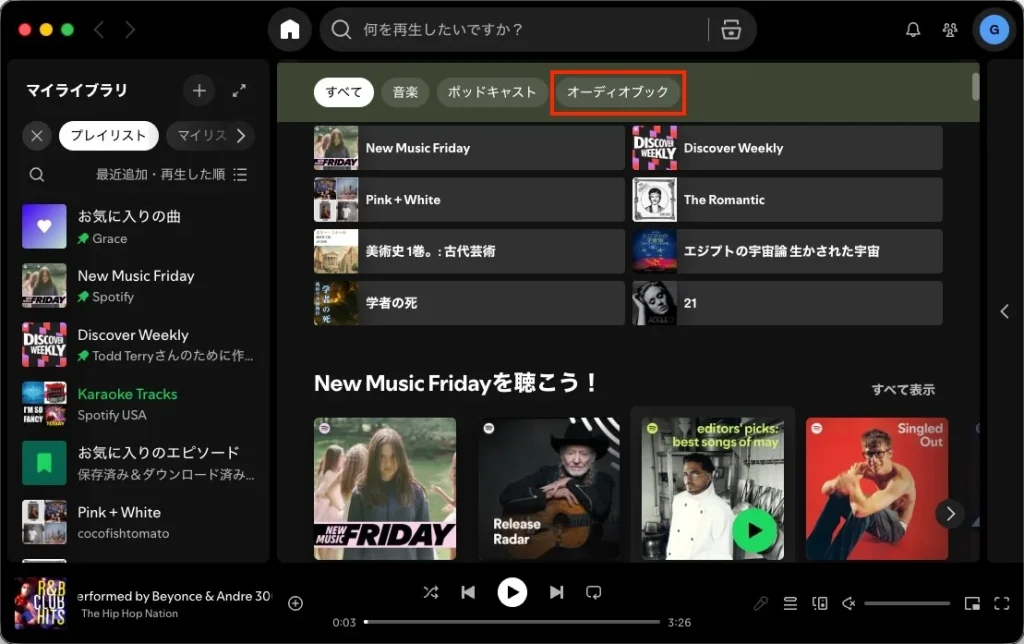Open お気に入りのエピソード in library
The width and height of the screenshot is (1024, 644).
click(x=139, y=463)
